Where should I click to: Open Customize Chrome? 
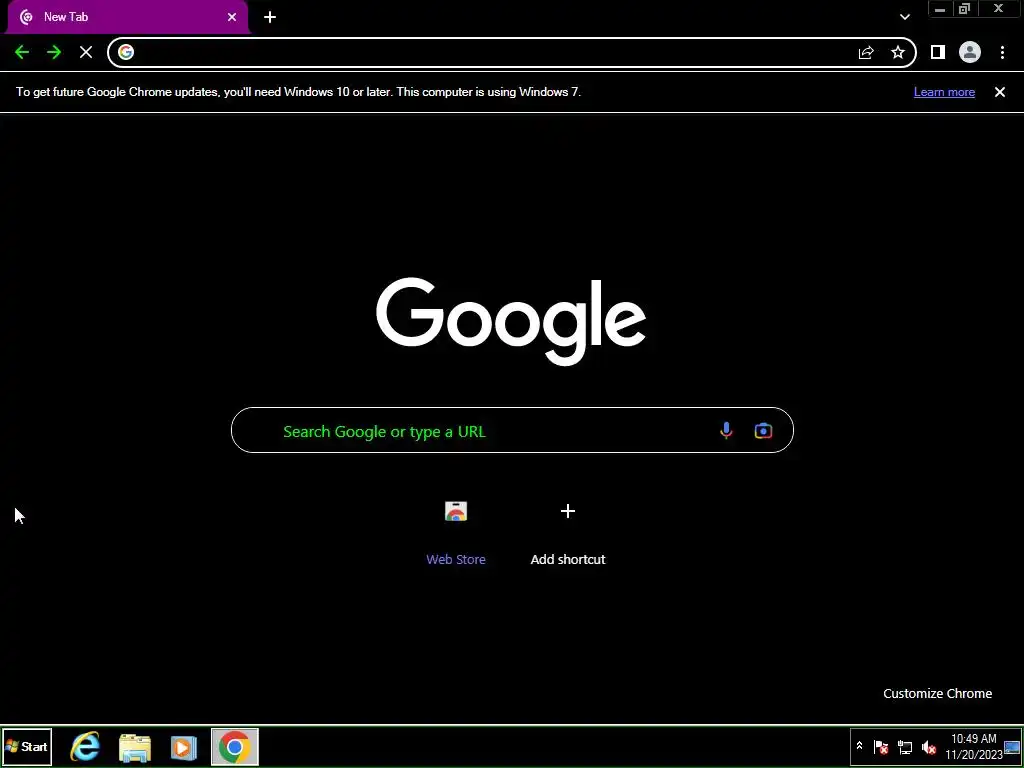(x=938, y=694)
